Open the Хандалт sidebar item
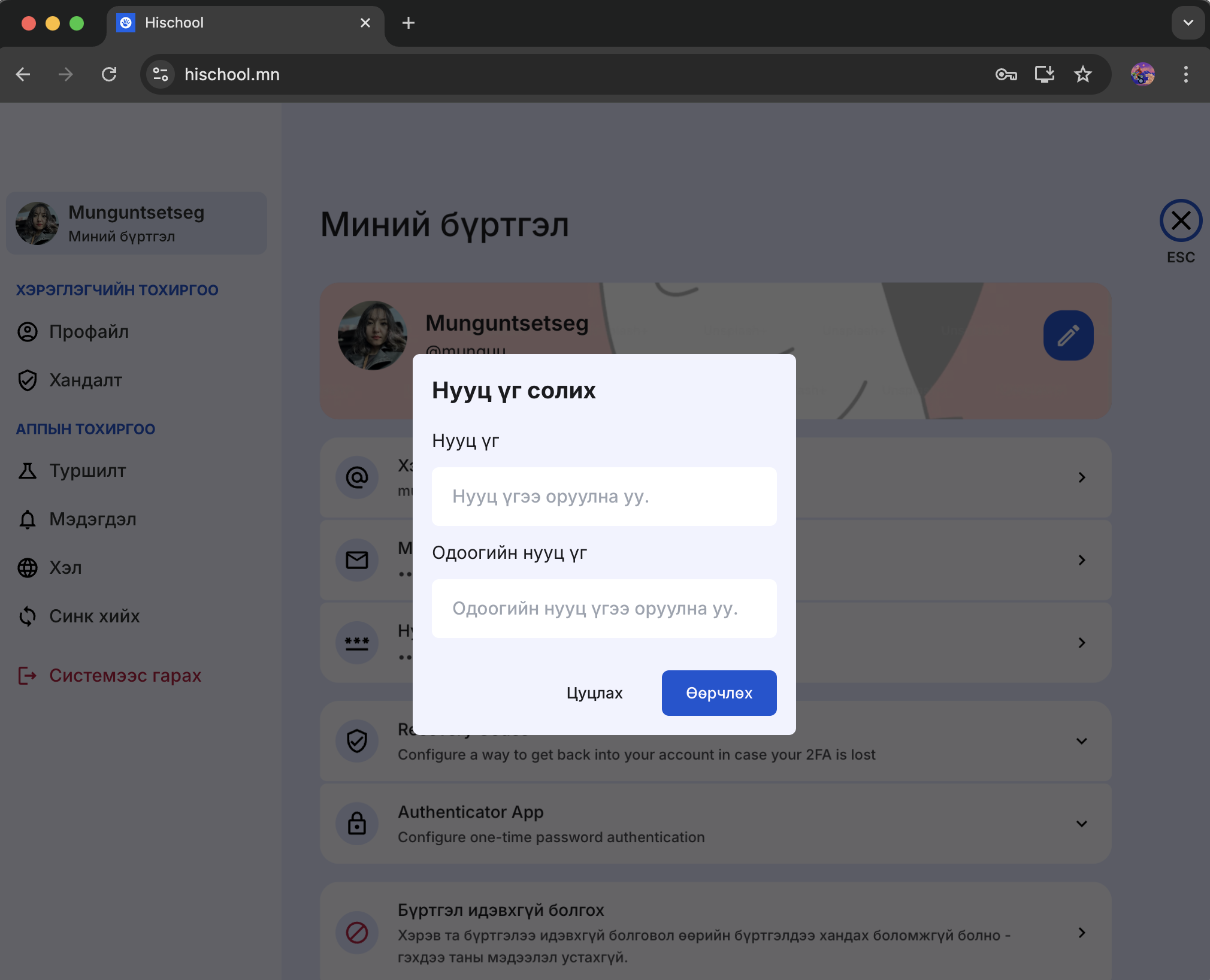Viewport: 1210px width, 980px height. click(x=85, y=380)
